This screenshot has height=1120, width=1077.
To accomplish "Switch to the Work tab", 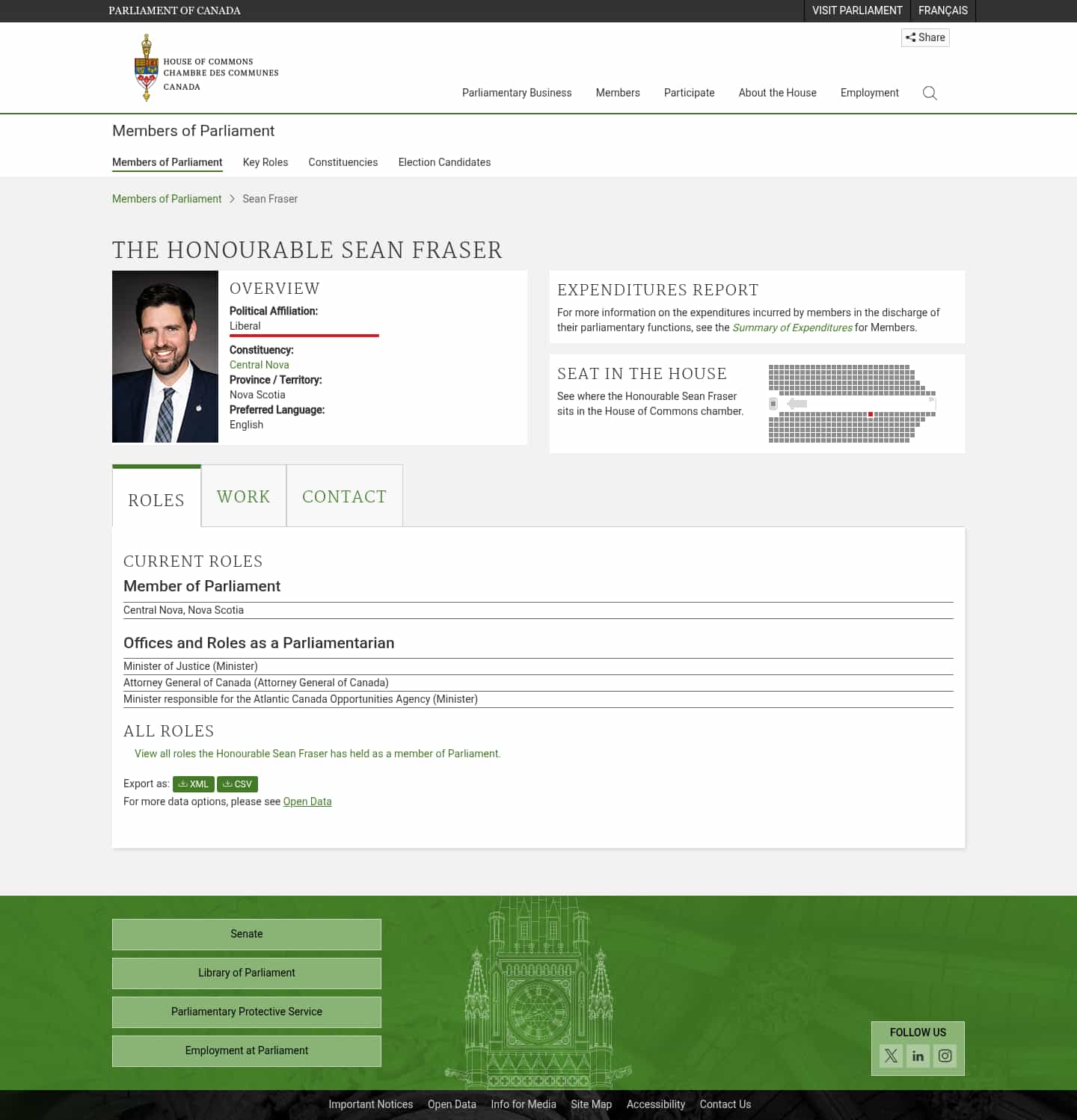I will [x=244, y=496].
